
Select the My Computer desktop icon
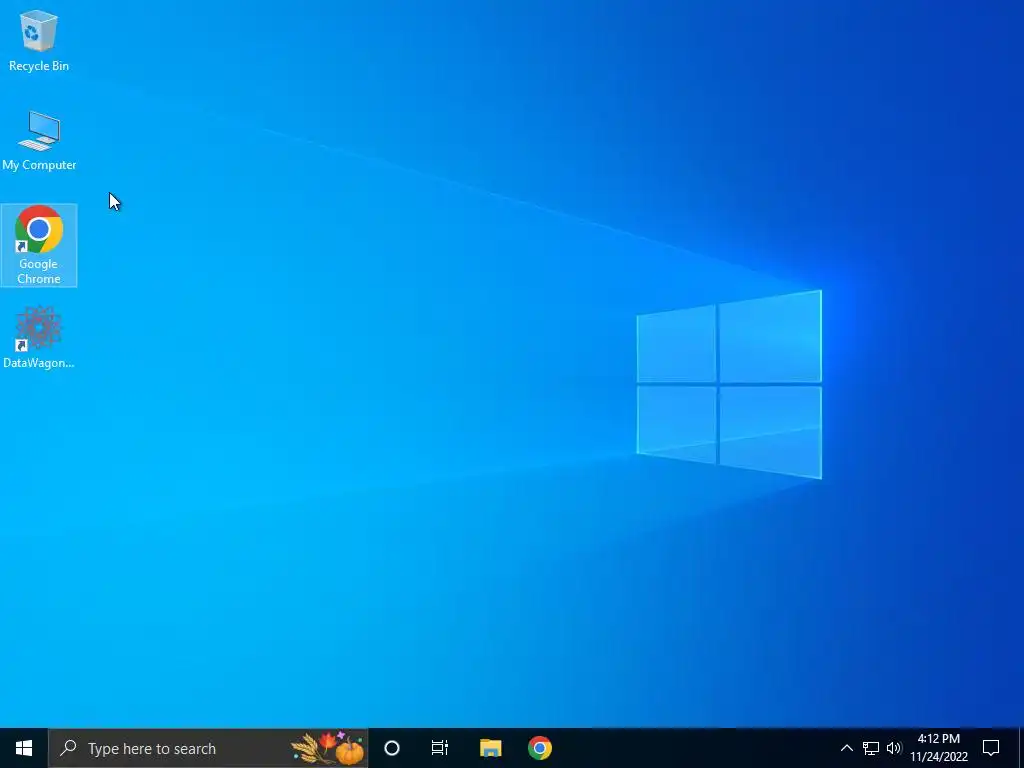click(x=39, y=140)
